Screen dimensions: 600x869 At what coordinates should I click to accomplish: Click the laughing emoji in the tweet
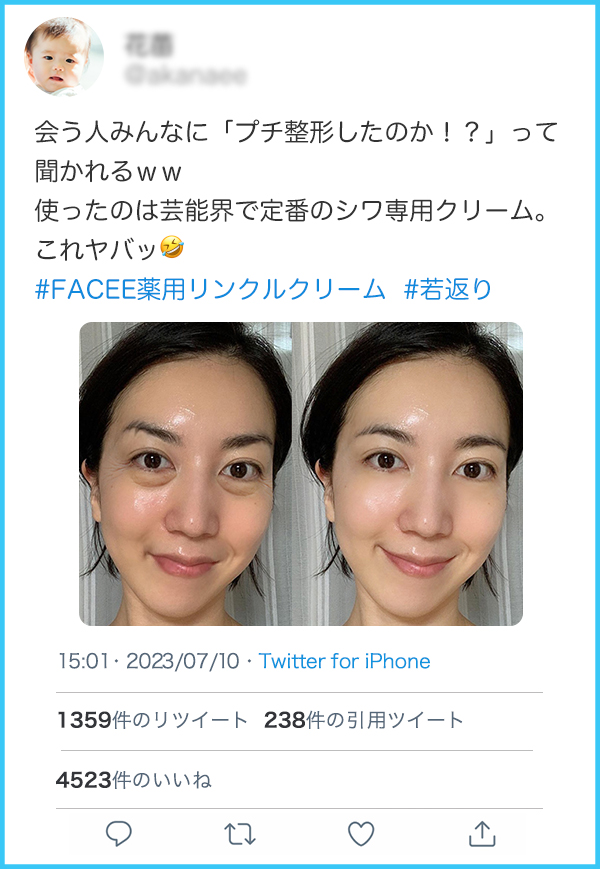pos(172,248)
